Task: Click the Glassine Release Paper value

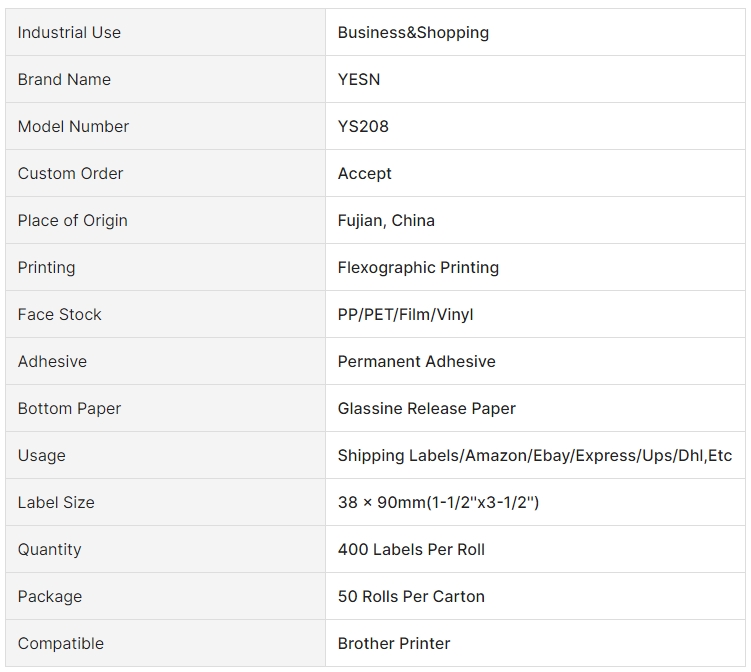Action: tap(427, 409)
